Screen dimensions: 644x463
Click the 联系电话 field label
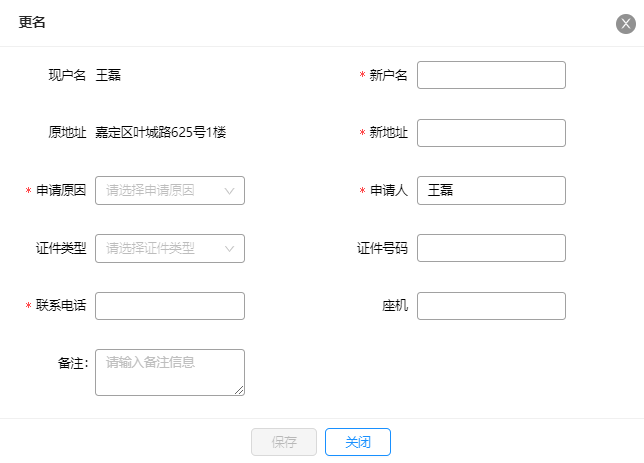pyautogui.click(x=61, y=305)
